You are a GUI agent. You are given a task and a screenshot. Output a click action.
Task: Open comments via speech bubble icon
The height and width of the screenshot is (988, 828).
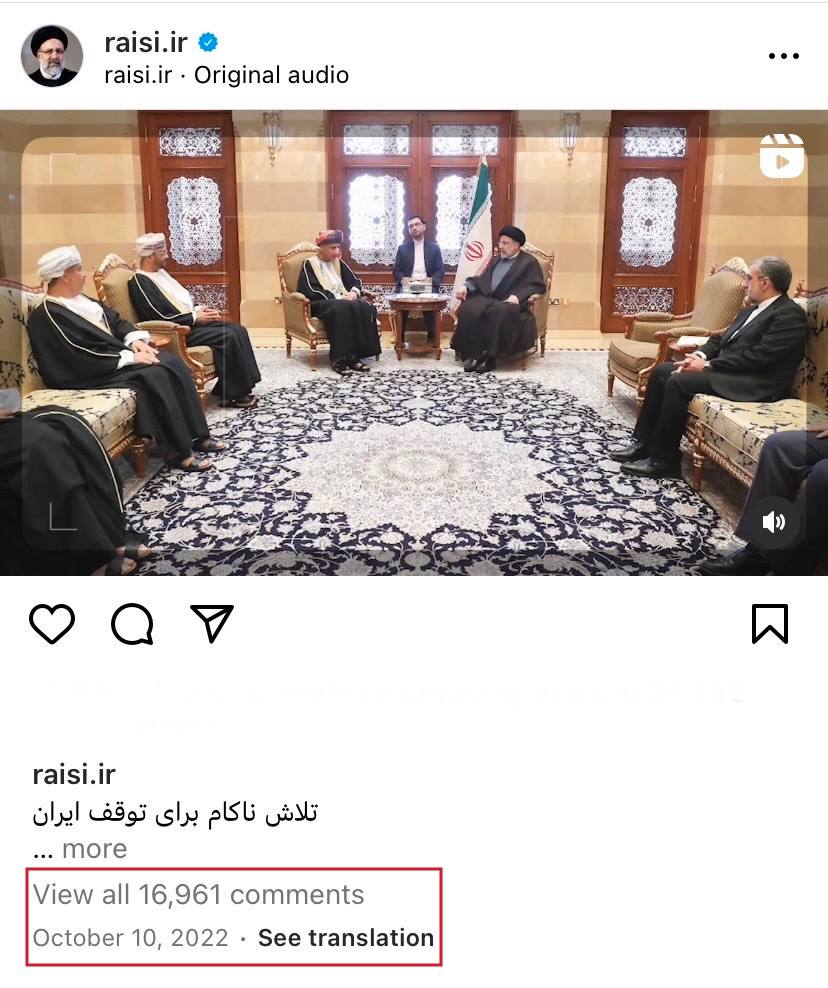click(132, 624)
